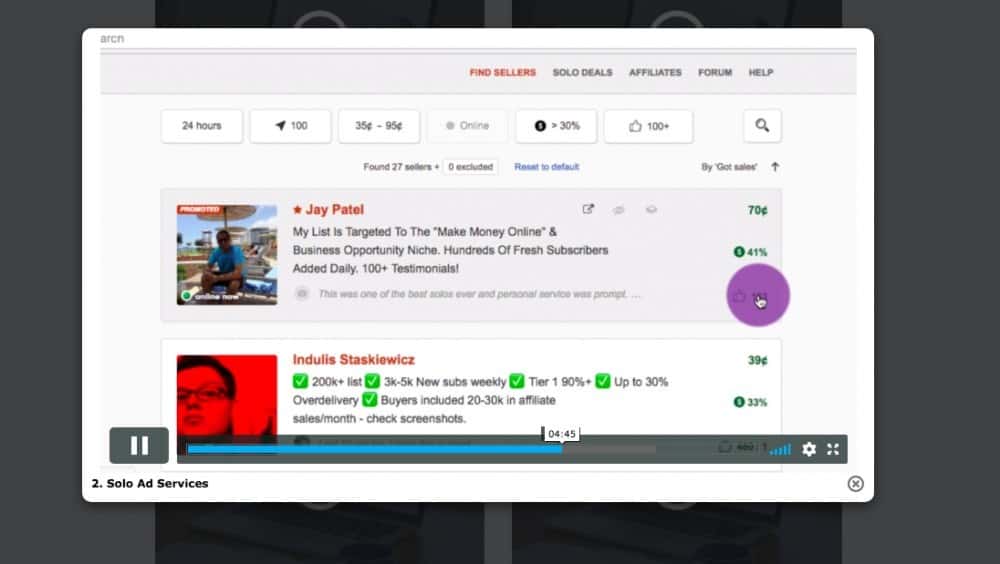Image resolution: width=1000 pixels, height=564 pixels.
Task: Toggle the Online sellers filter
Action: [x=467, y=126]
